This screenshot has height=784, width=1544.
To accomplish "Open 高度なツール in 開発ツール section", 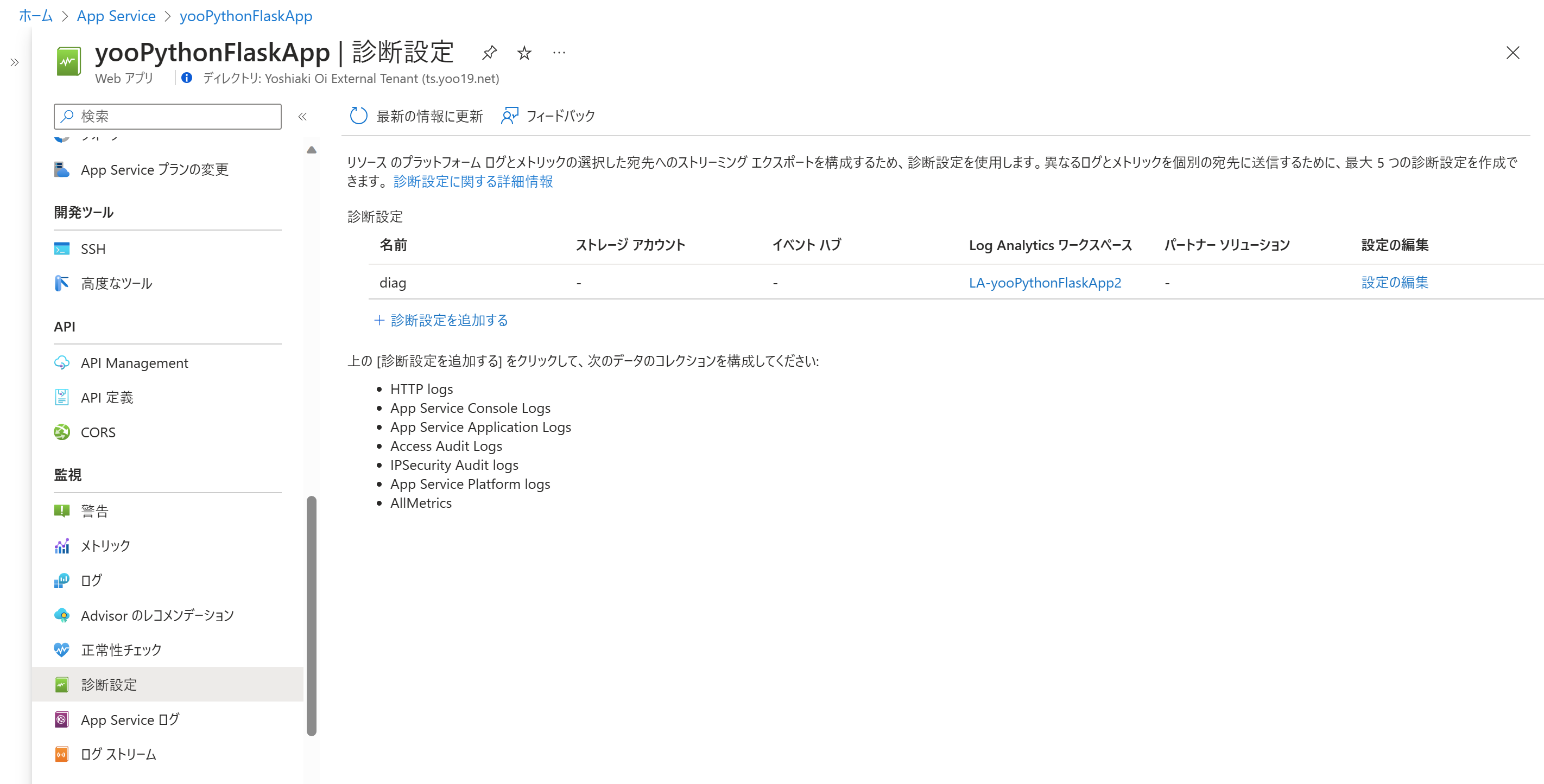I will click(117, 283).
